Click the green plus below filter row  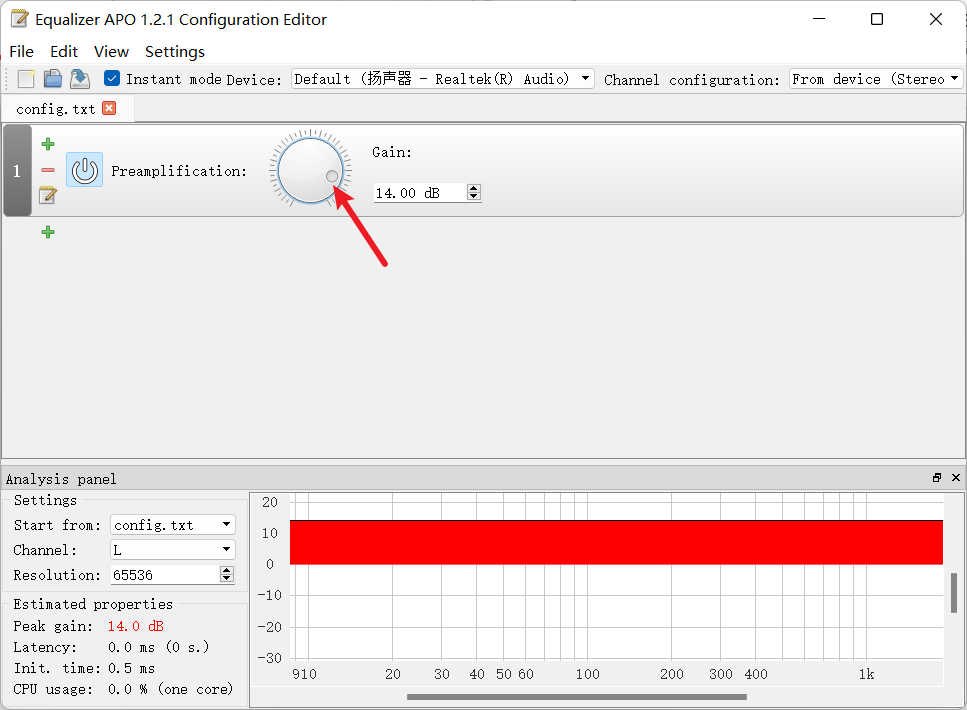click(x=48, y=232)
